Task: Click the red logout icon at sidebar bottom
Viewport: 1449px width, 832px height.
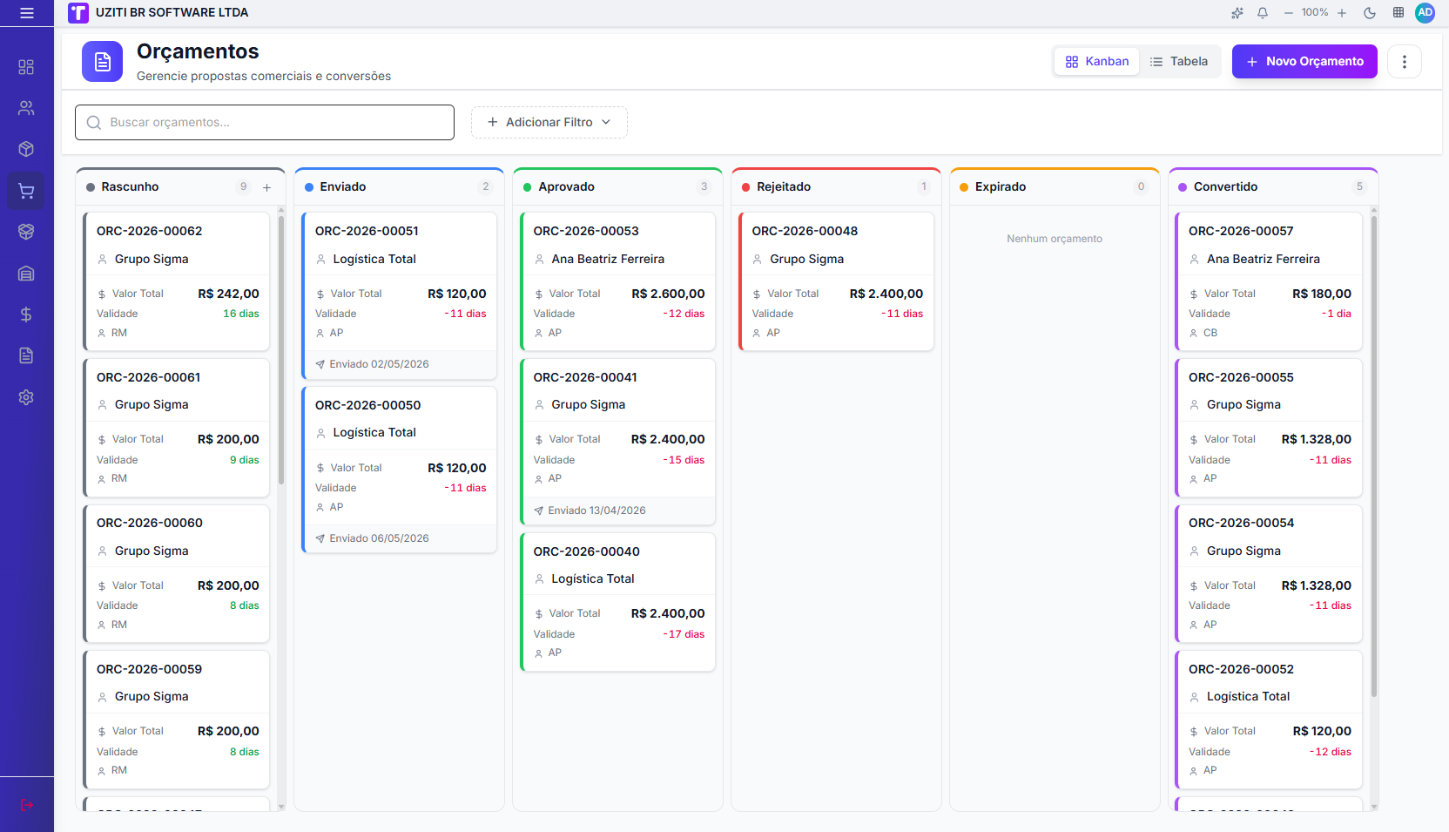Action: point(26,805)
